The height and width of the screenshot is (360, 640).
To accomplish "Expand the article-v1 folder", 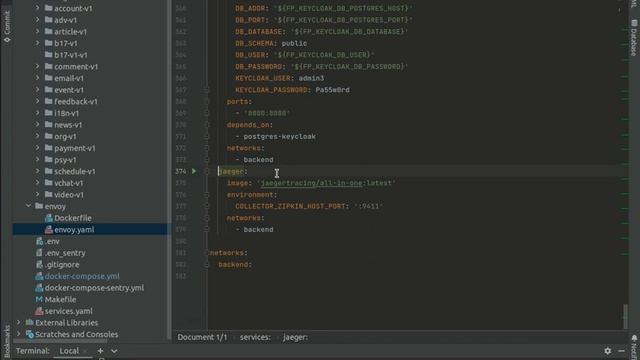I will click(38, 31).
